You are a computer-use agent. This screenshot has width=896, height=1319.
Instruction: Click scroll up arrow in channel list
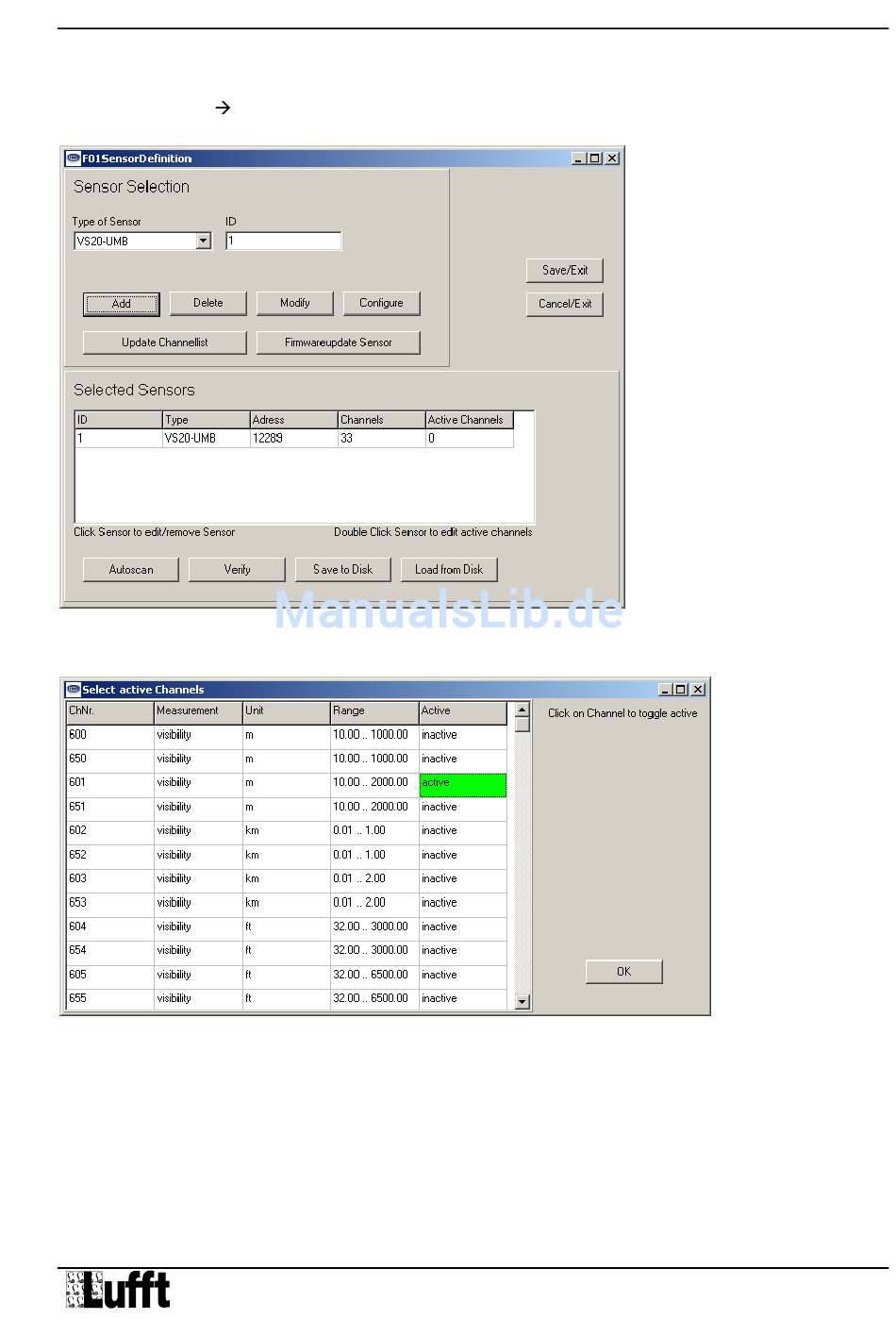(x=523, y=710)
